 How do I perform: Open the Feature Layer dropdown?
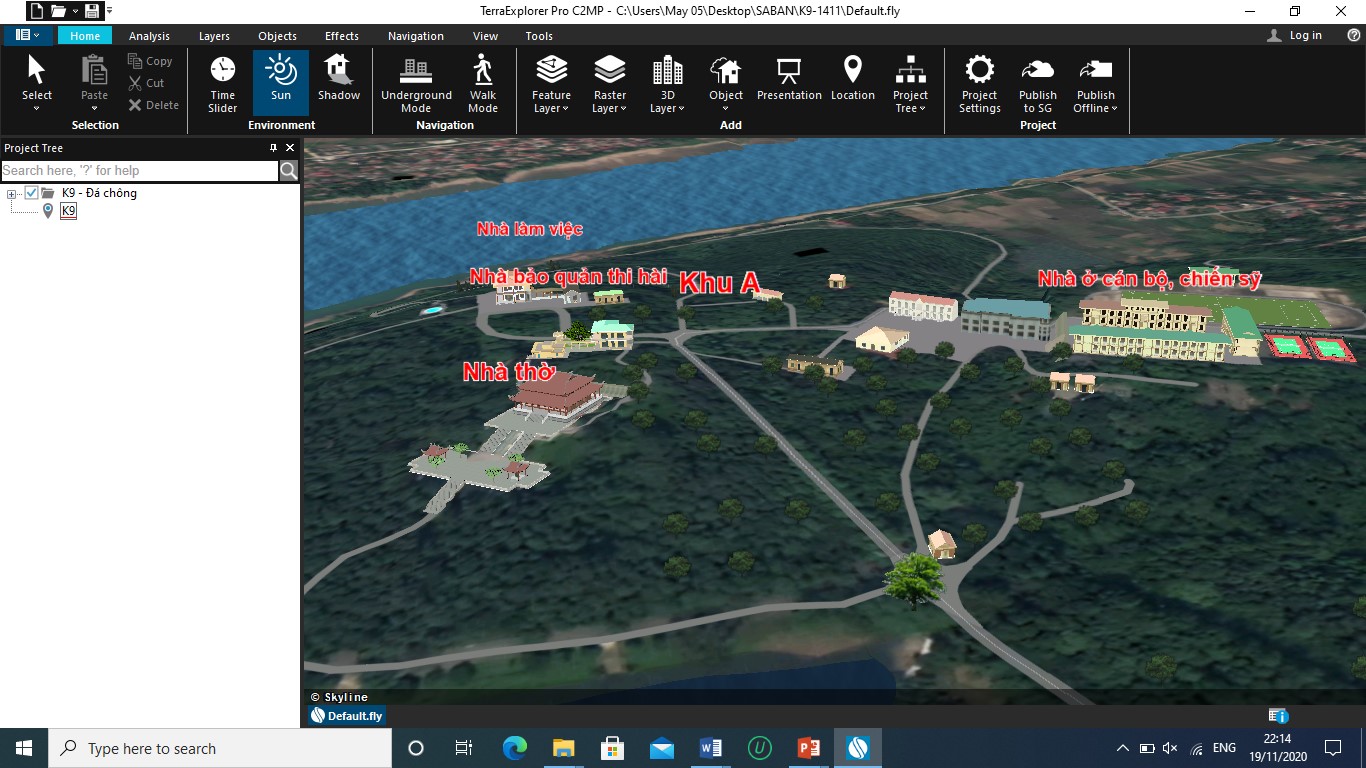[x=551, y=84]
